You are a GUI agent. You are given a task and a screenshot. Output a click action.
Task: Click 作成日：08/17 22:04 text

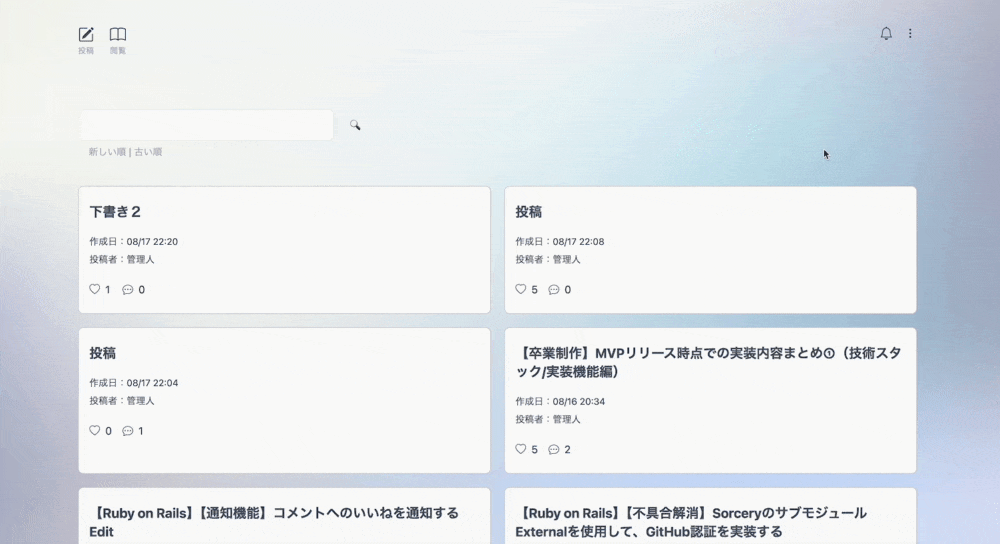133,383
